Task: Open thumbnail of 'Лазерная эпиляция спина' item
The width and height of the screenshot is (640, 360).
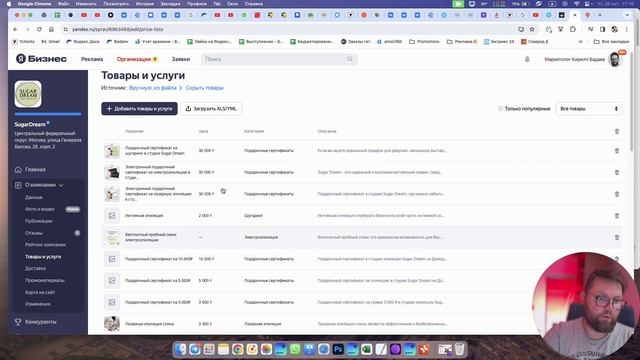Action: 111,324
